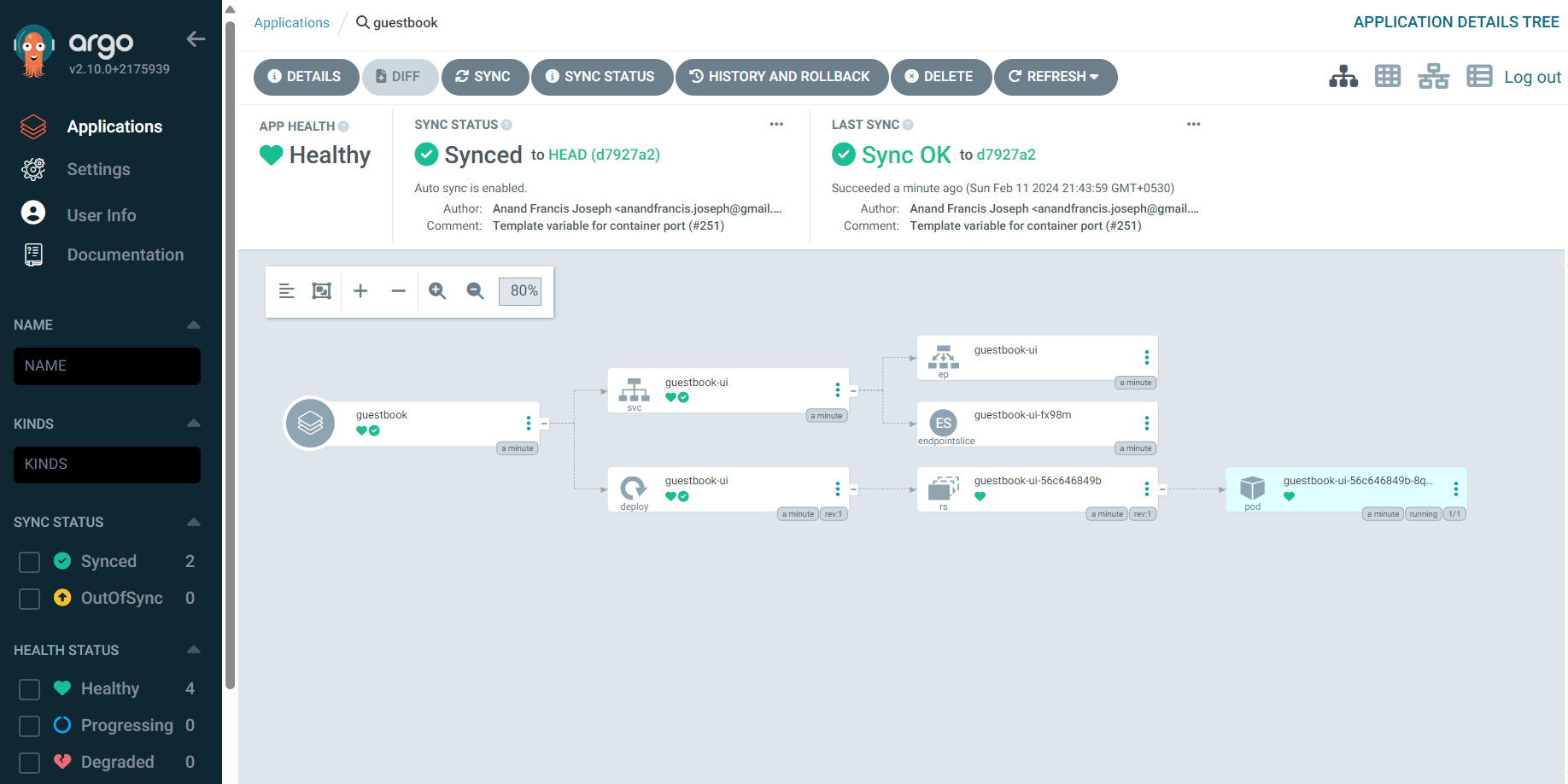
Task: Click the DIFF button
Action: pyautogui.click(x=400, y=77)
